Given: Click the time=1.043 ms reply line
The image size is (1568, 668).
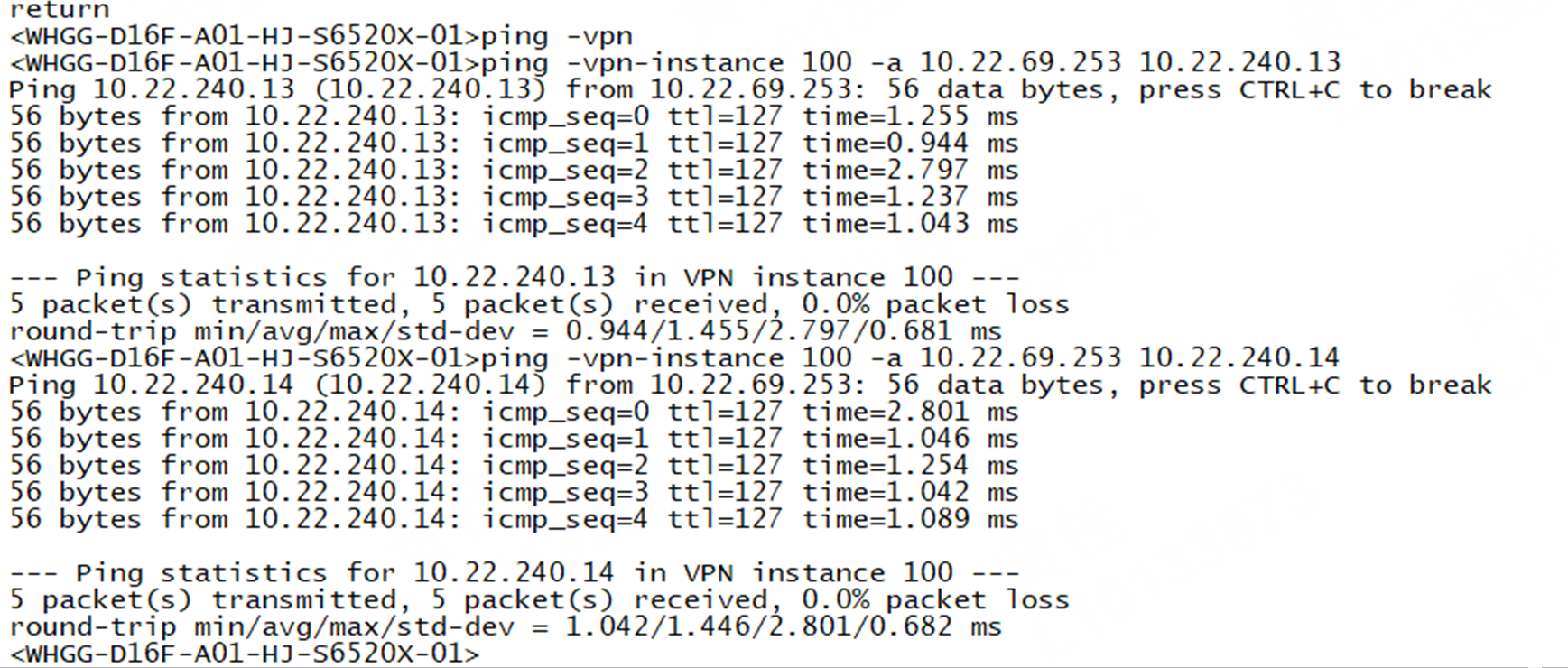Looking at the screenshot, I should pos(514,225).
